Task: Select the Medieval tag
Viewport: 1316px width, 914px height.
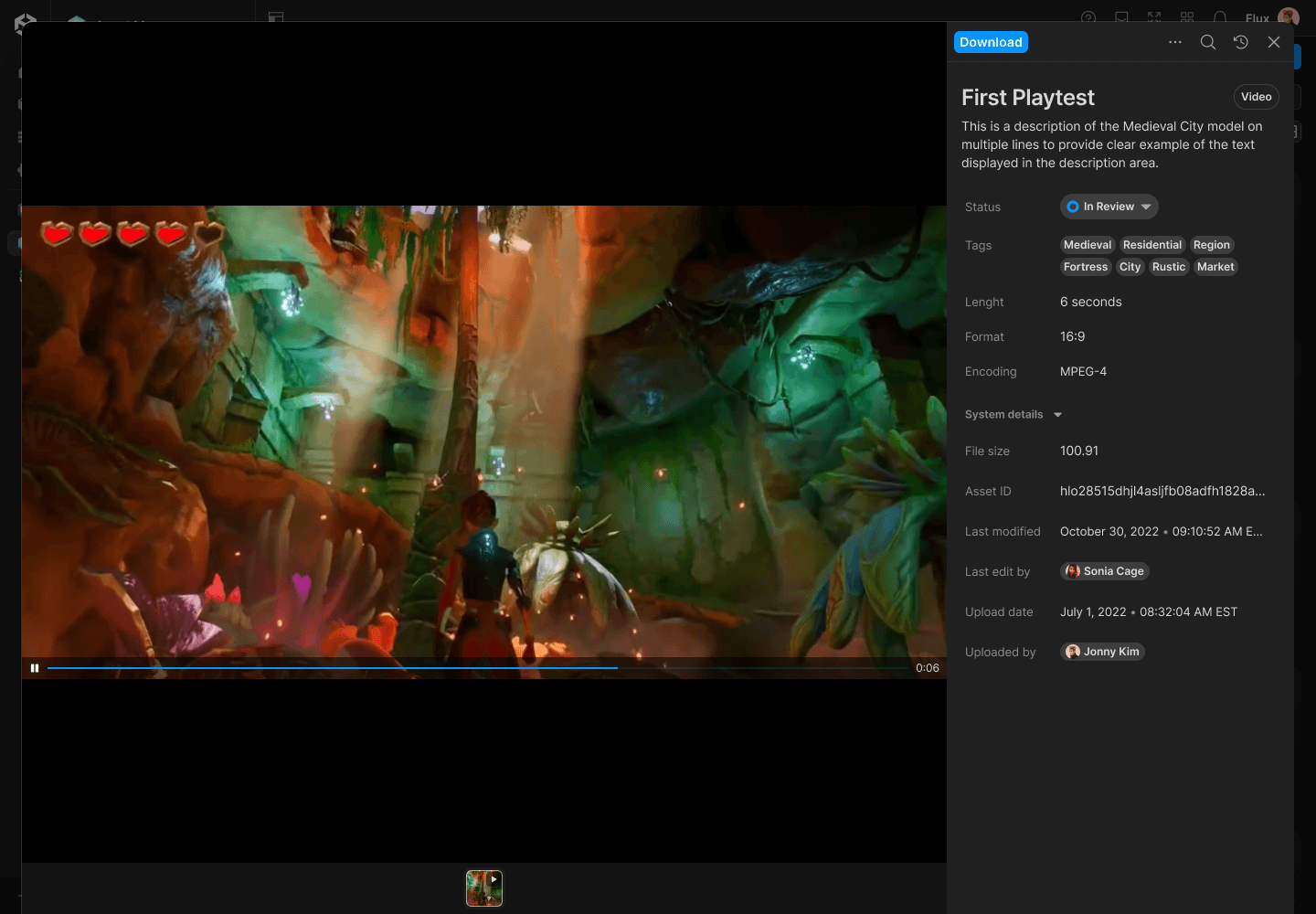Action: (x=1087, y=244)
